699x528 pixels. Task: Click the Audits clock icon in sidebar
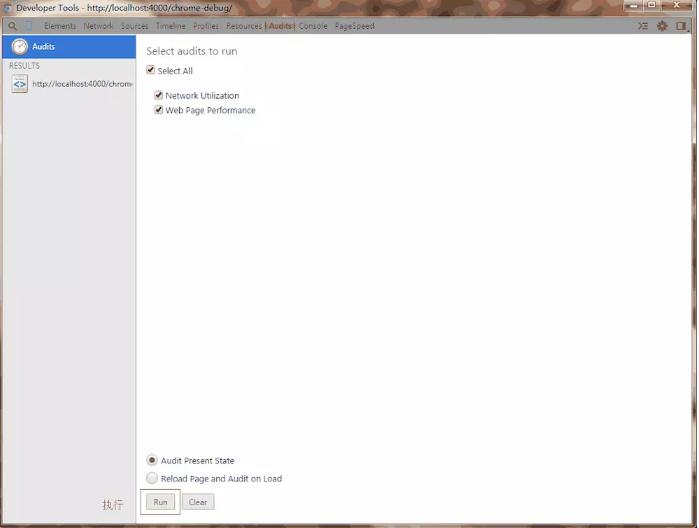[x=19, y=46]
